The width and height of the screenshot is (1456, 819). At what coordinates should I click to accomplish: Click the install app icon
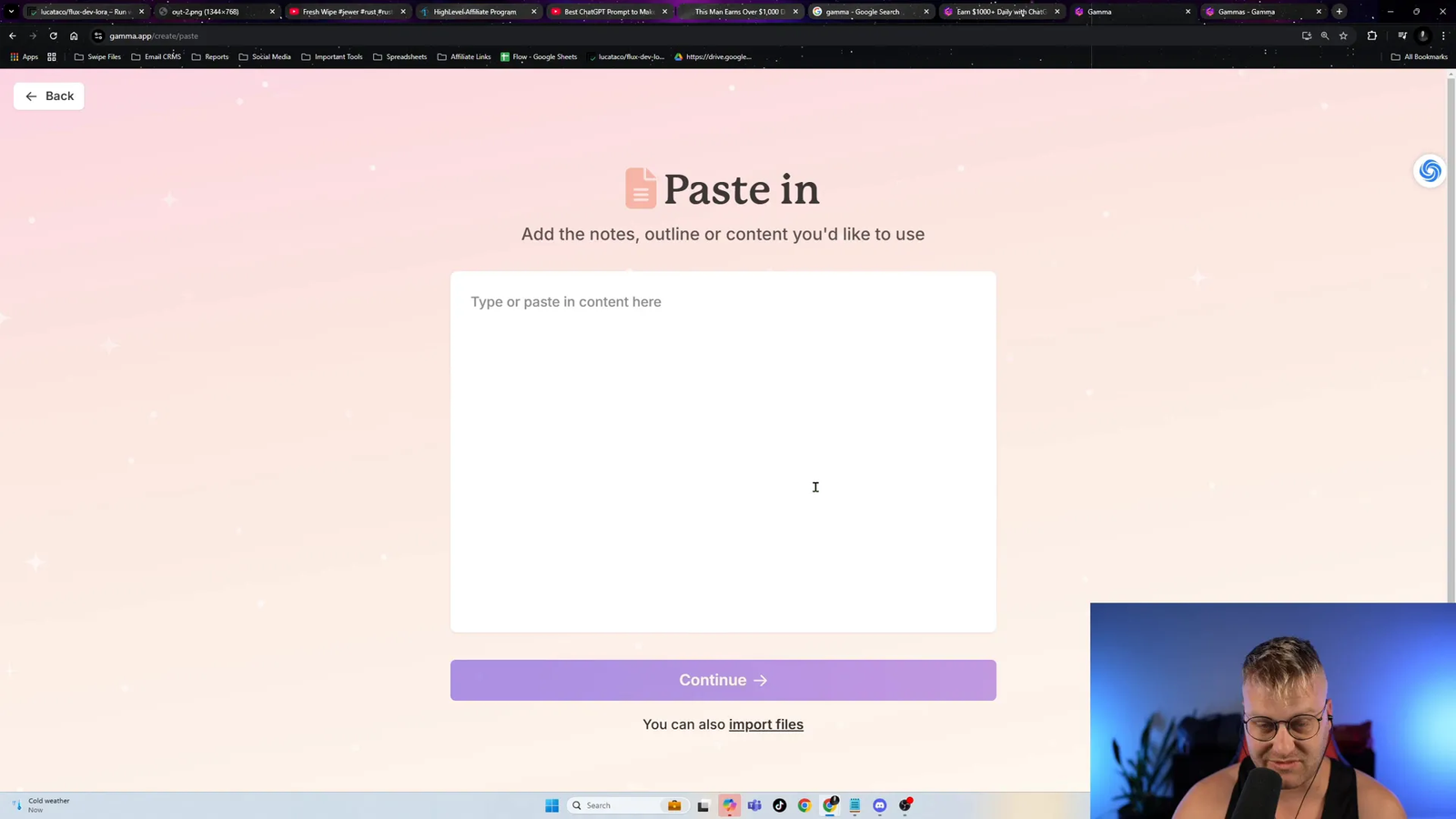tap(1307, 35)
